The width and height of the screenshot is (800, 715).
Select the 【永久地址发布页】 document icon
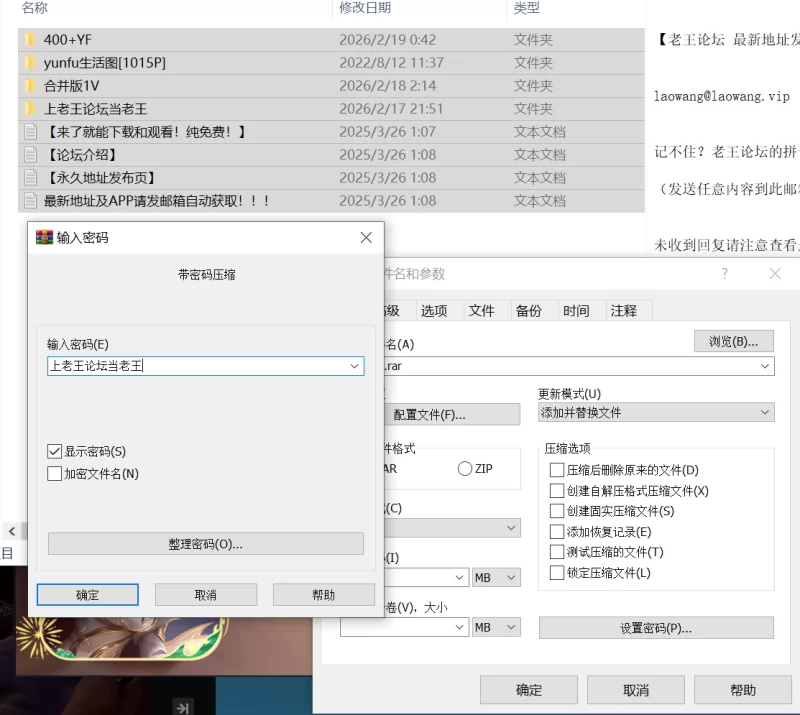click(31, 178)
